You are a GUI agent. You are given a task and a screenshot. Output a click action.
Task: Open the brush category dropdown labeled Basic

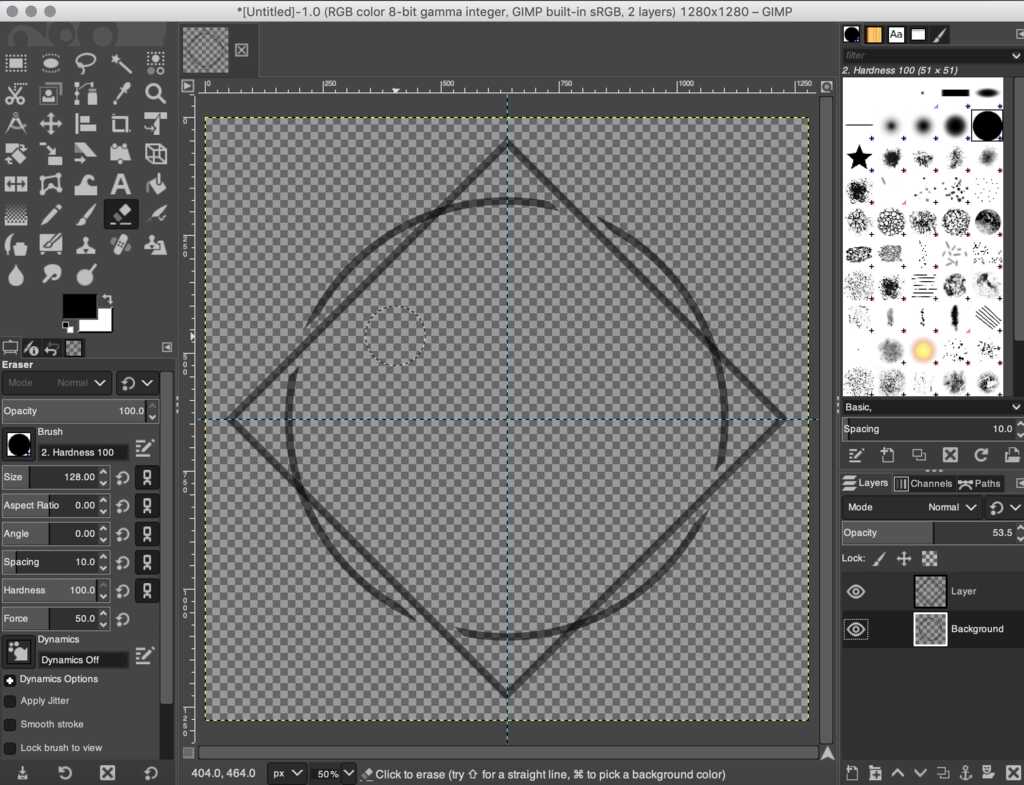coord(930,407)
